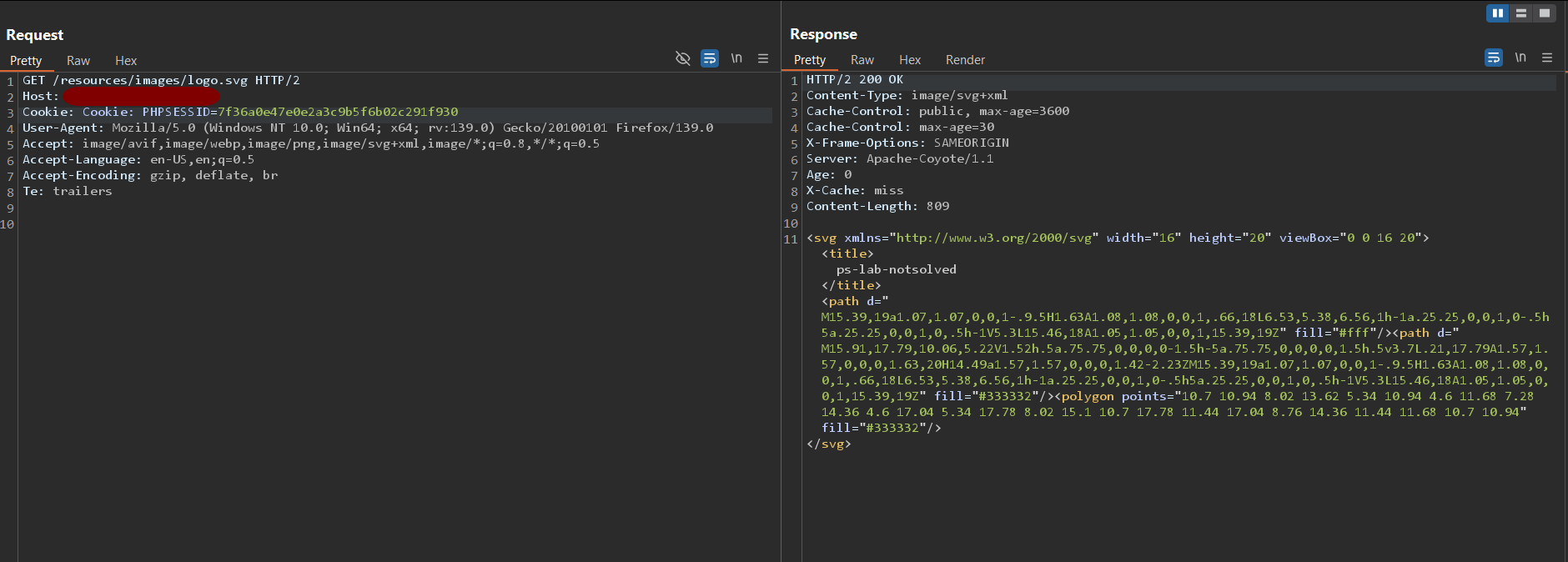The width and height of the screenshot is (1568, 562).
Task: Click the User-Agent header line
Action: 368,128
